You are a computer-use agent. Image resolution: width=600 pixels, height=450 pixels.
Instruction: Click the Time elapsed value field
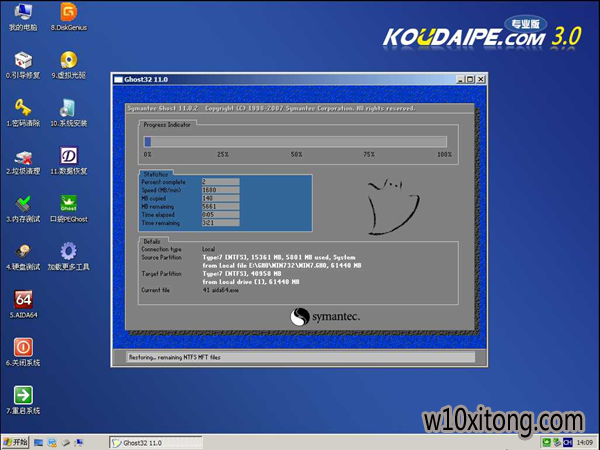[220, 215]
